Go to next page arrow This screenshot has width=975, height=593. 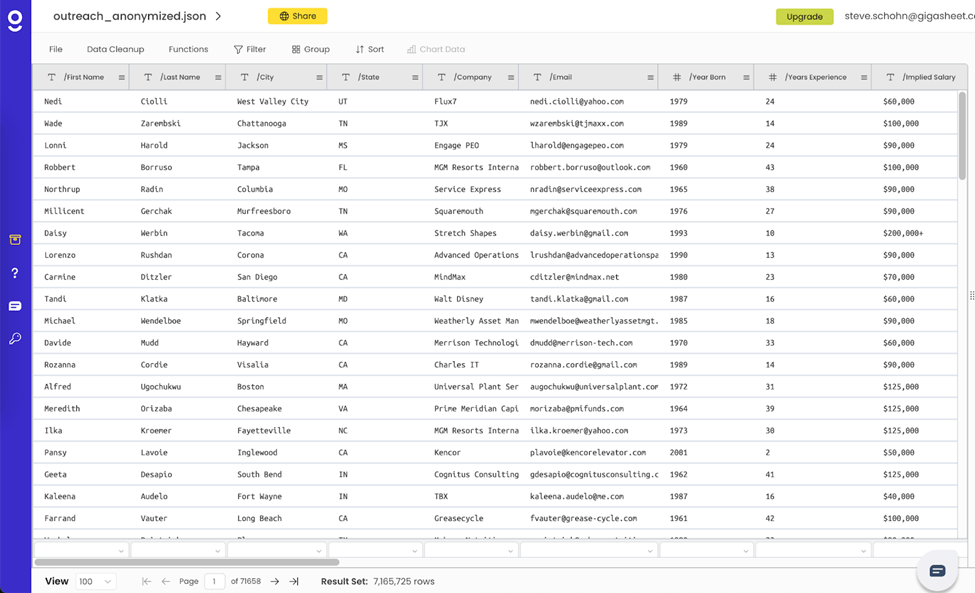275,581
